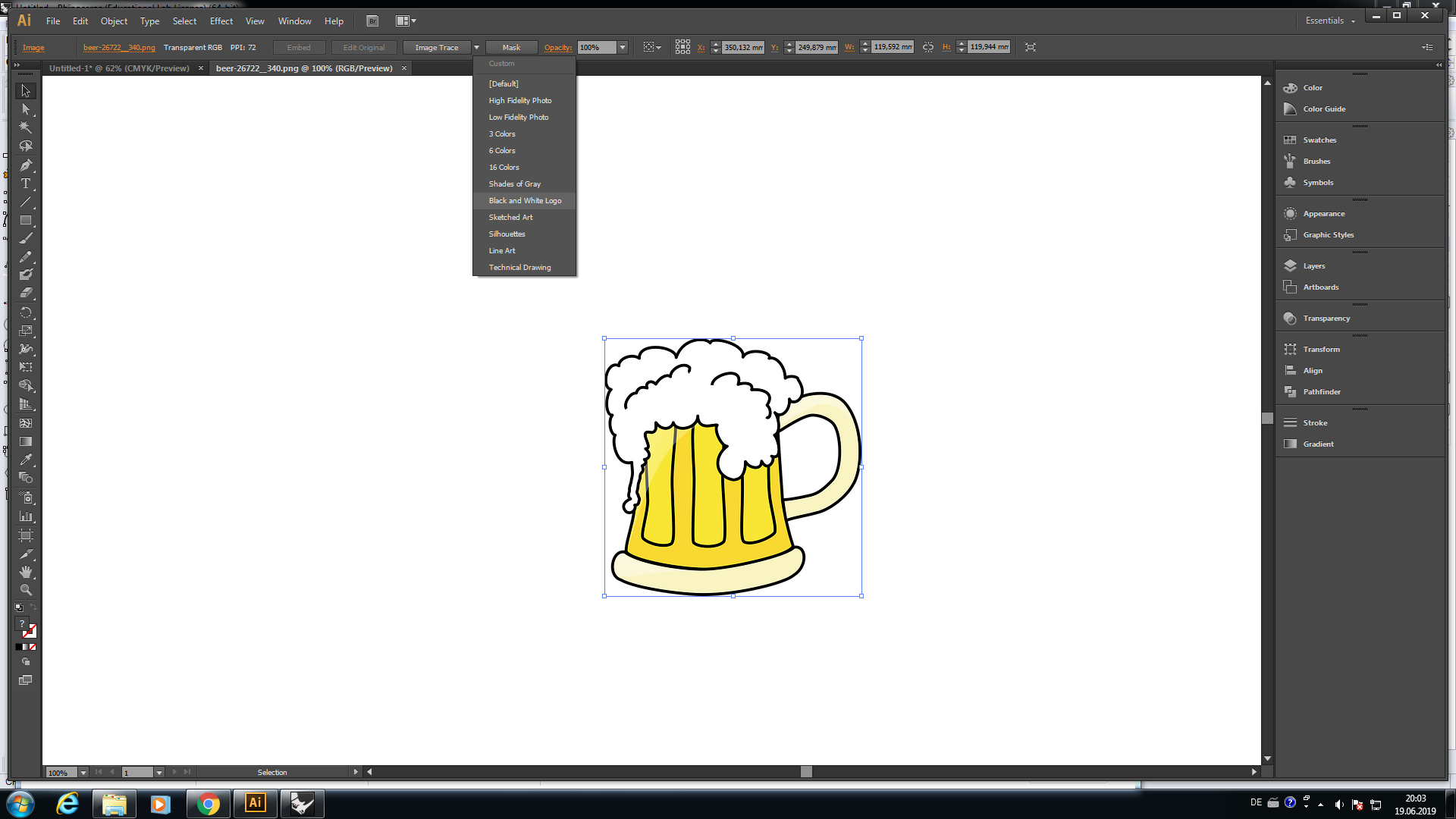The image size is (1456, 819).
Task: Click the Image Trace button
Action: (436, 47)
